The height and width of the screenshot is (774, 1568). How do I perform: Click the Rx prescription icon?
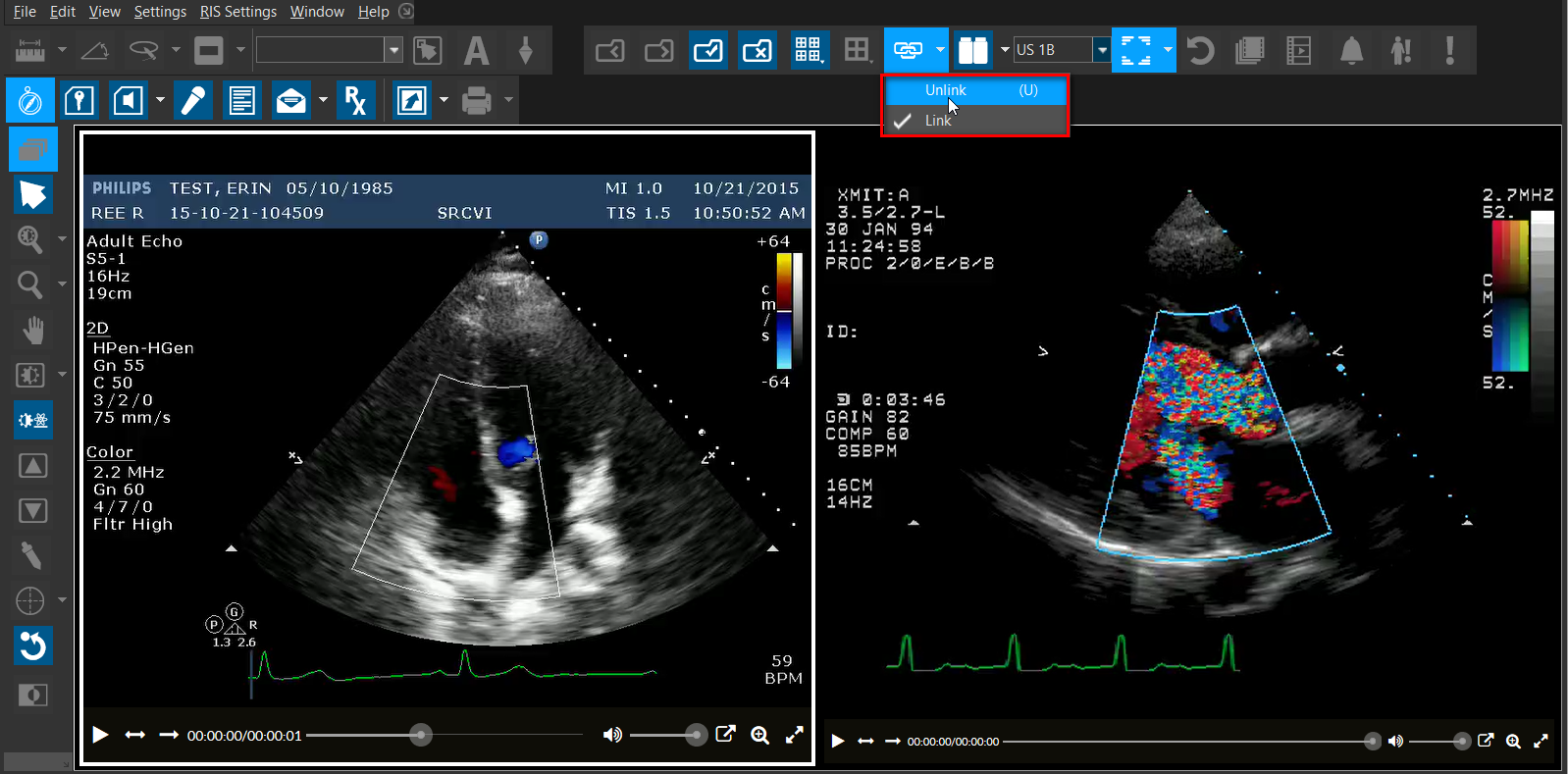tap(355, 100)
